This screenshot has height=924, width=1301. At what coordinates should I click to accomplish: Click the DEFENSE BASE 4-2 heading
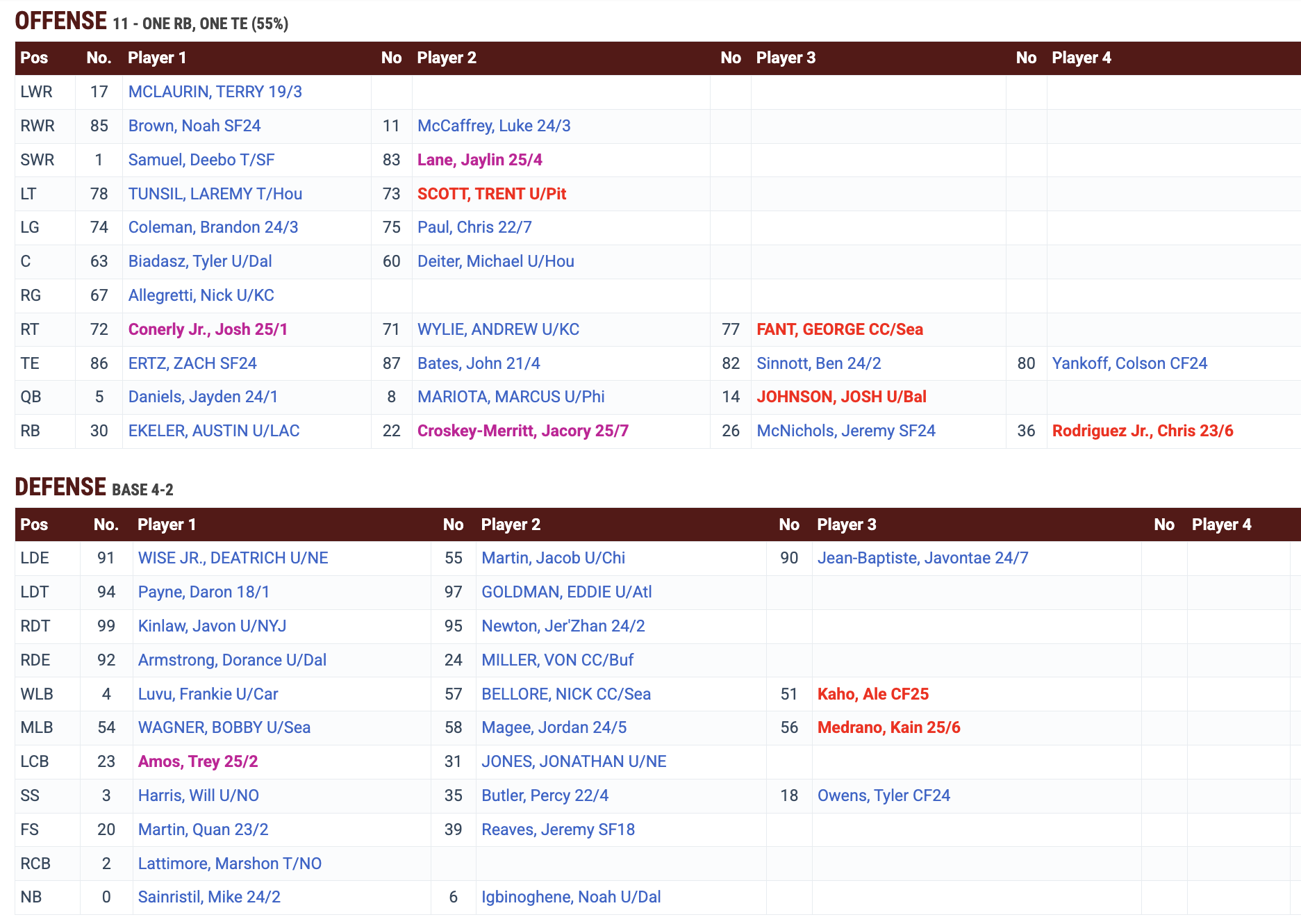94,487
